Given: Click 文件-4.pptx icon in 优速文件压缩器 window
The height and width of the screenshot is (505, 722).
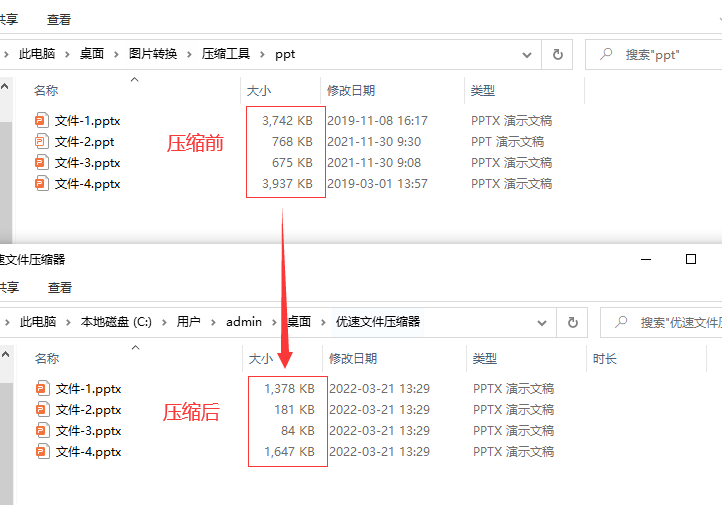Looking at the screenshot, I should coord(42,452).
